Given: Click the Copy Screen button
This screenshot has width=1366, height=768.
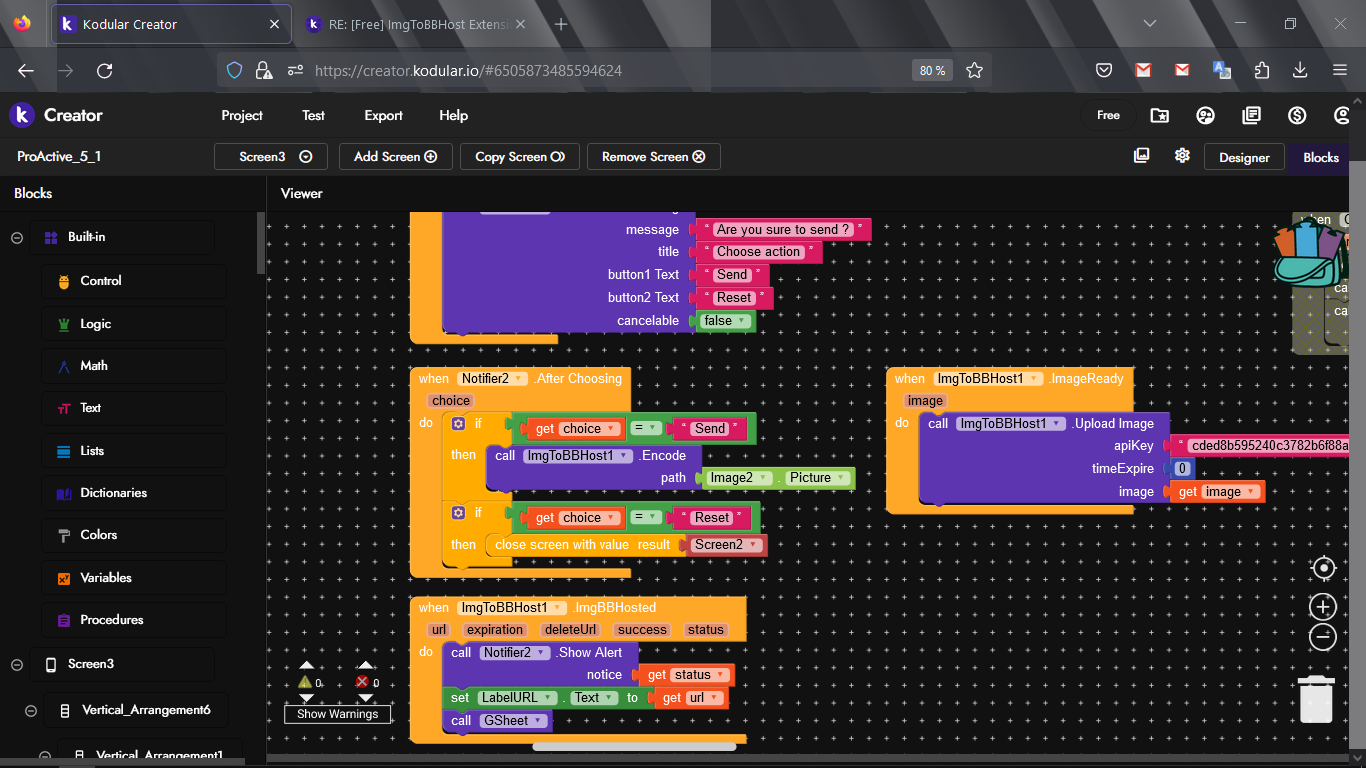Looking at the screenshot, I should pos(520,157).
